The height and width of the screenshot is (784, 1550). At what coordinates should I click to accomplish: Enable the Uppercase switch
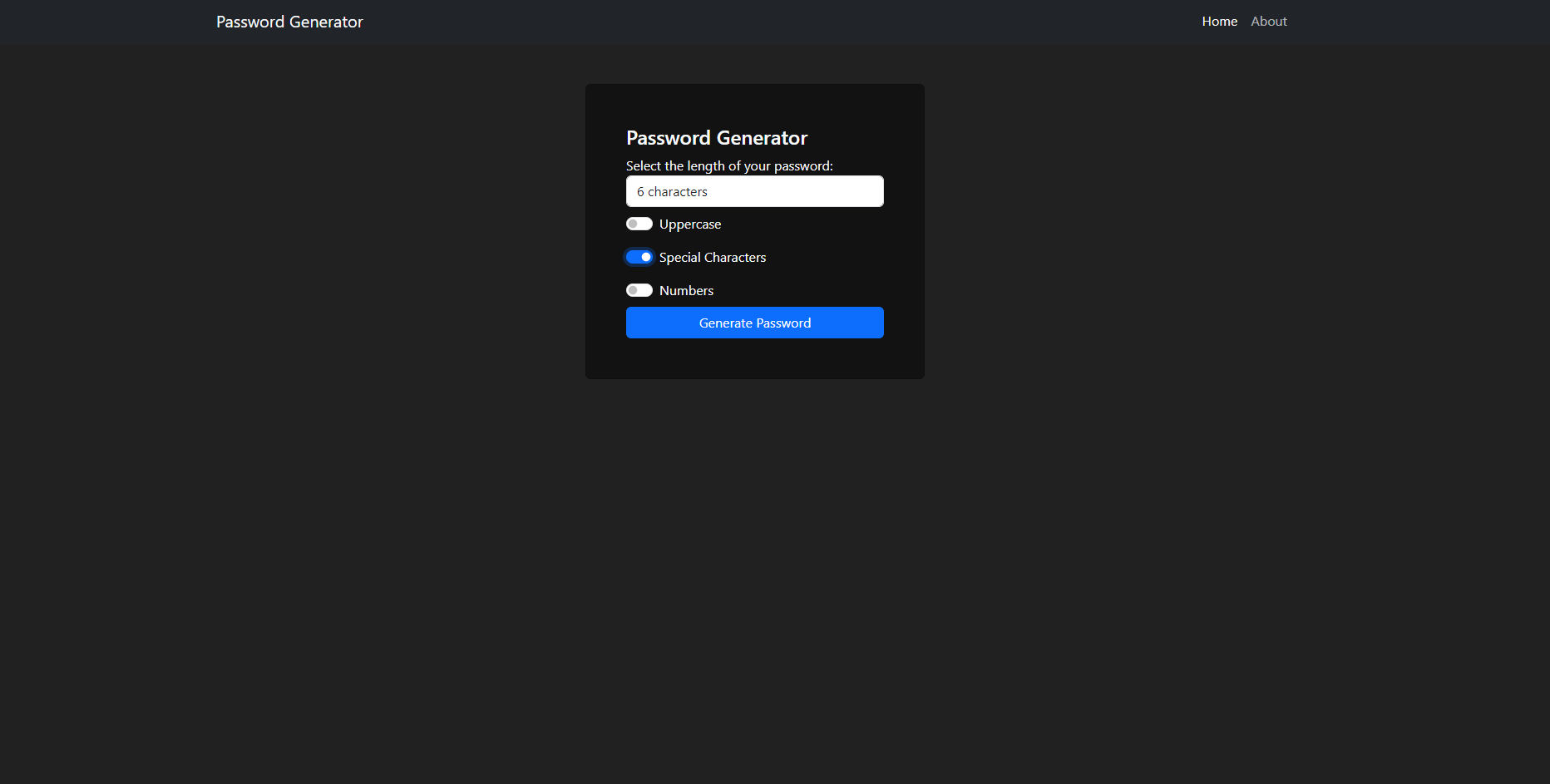click(x=639, y=224)
